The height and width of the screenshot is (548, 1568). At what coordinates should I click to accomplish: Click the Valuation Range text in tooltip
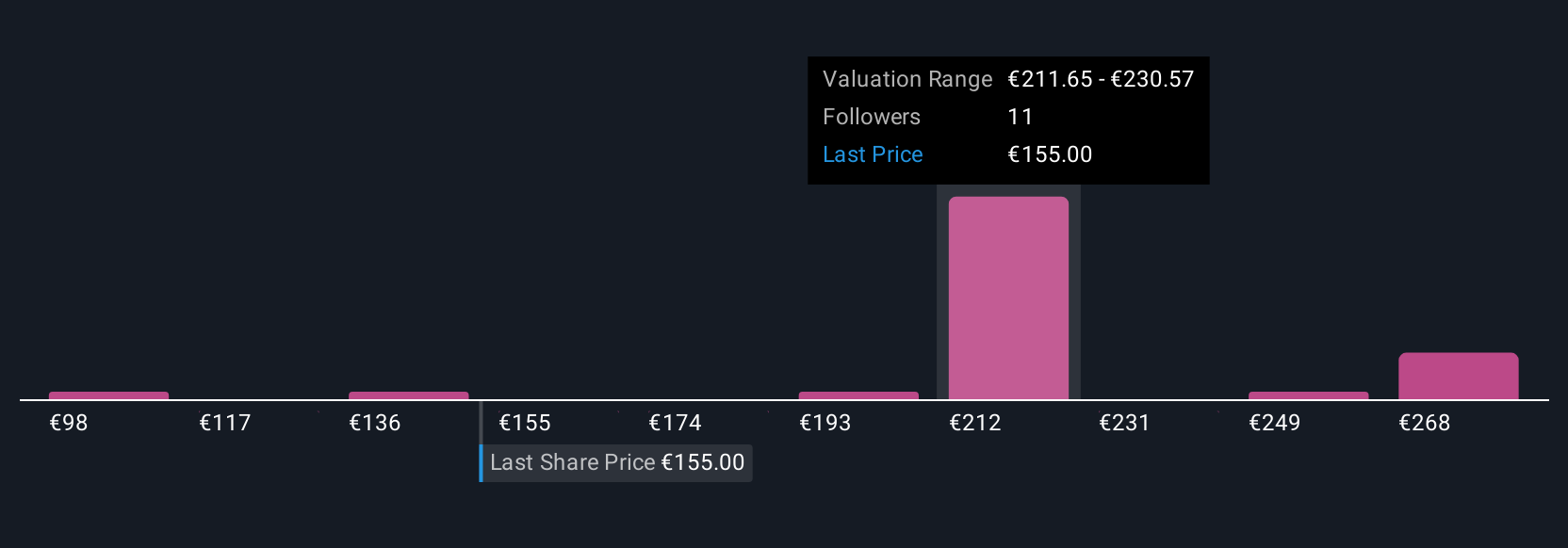[x=907, y=79]
